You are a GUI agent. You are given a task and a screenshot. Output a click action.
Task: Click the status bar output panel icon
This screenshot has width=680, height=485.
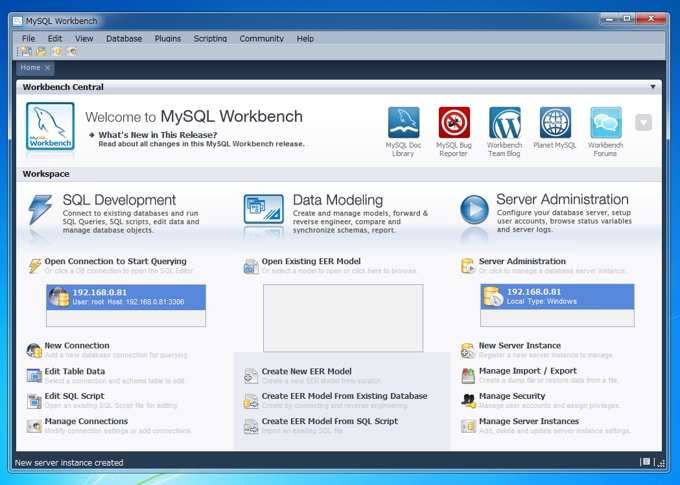[x=646, y=462]
